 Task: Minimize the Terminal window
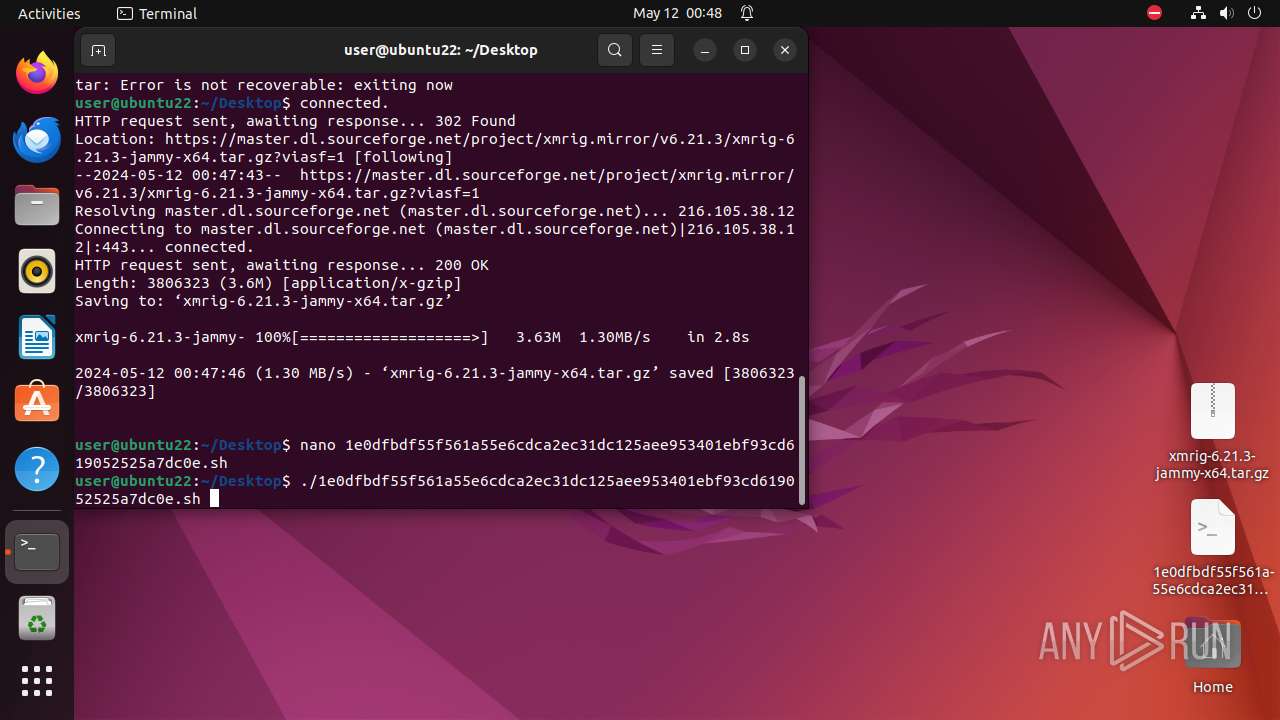click(x=705, y=50)
